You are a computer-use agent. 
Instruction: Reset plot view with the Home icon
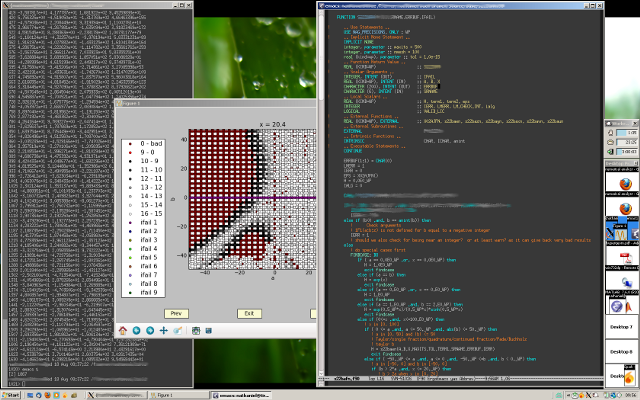pos(123,331)
